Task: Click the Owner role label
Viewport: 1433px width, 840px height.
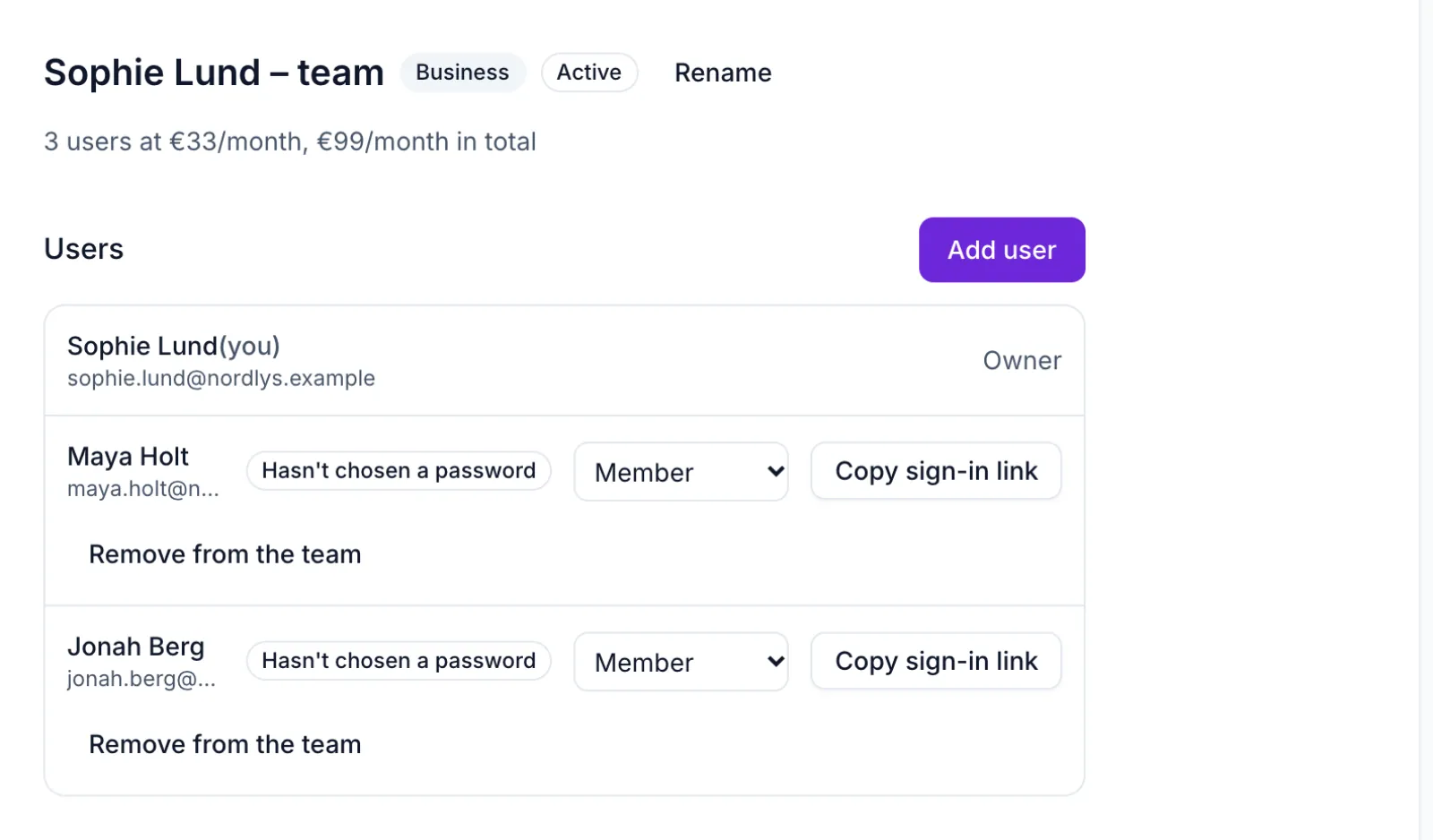Action: click(1022, 360)
